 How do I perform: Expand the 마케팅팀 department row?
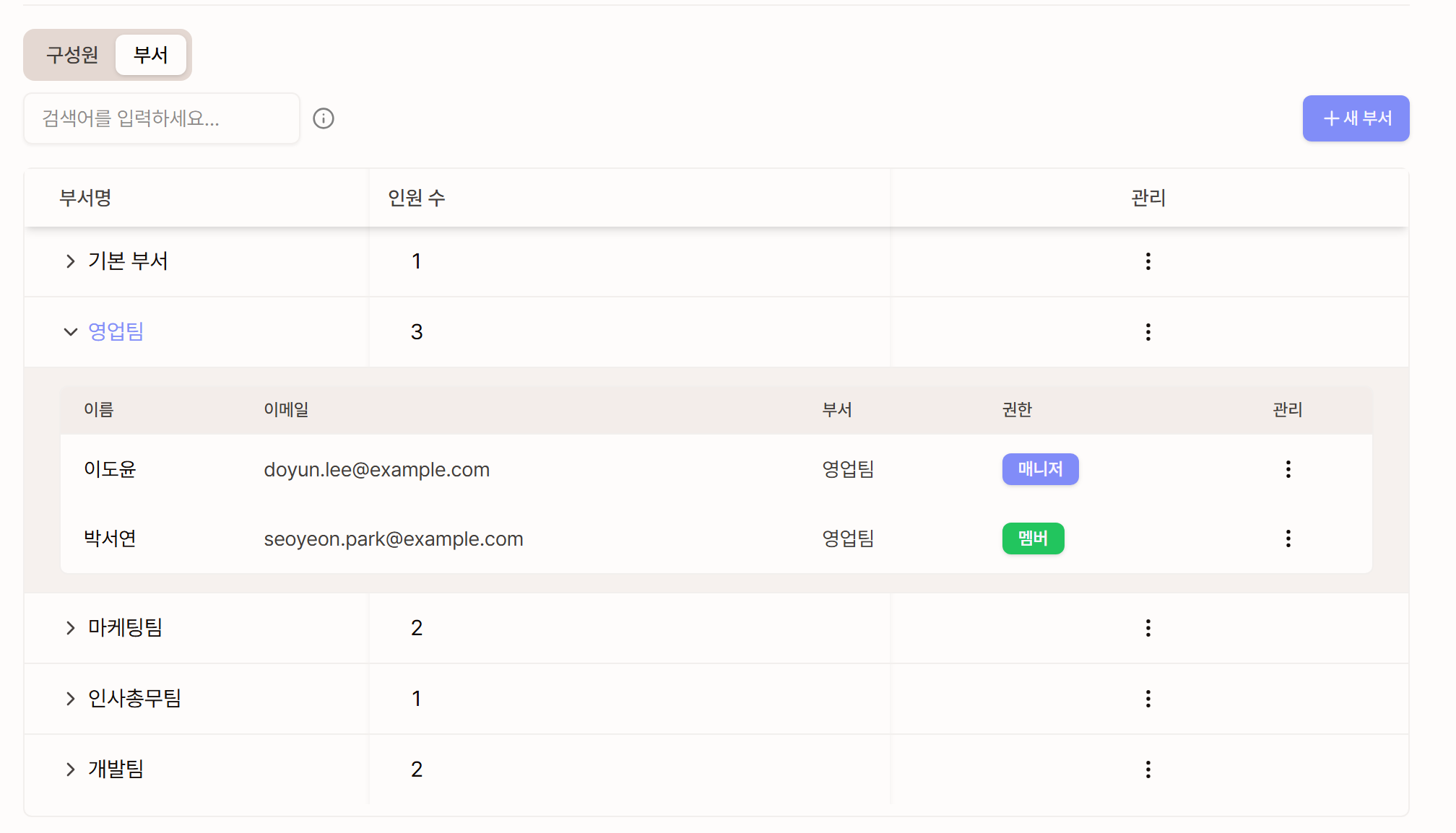(x=70, y=628)
